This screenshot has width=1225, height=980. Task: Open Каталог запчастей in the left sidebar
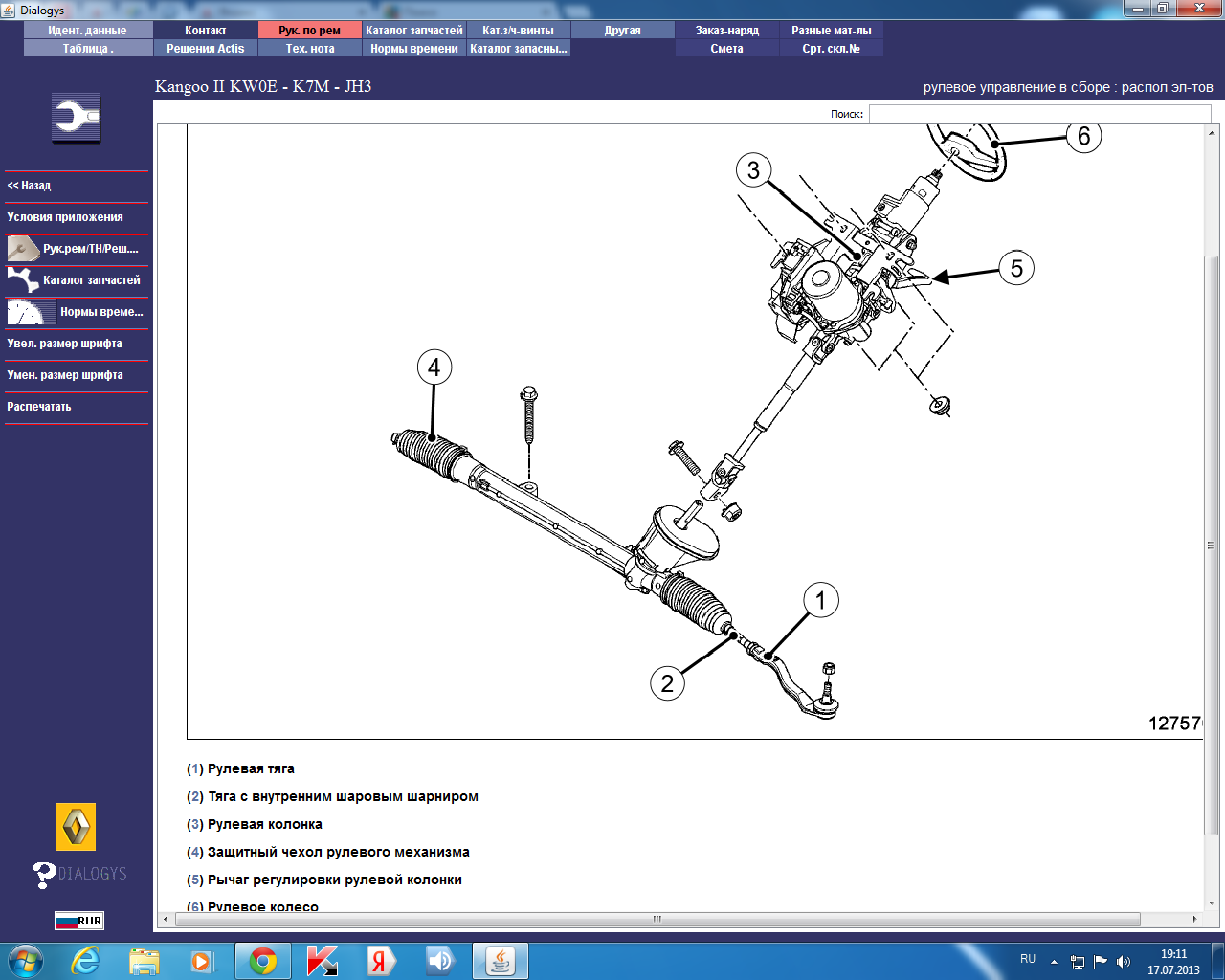coord(77,280)
